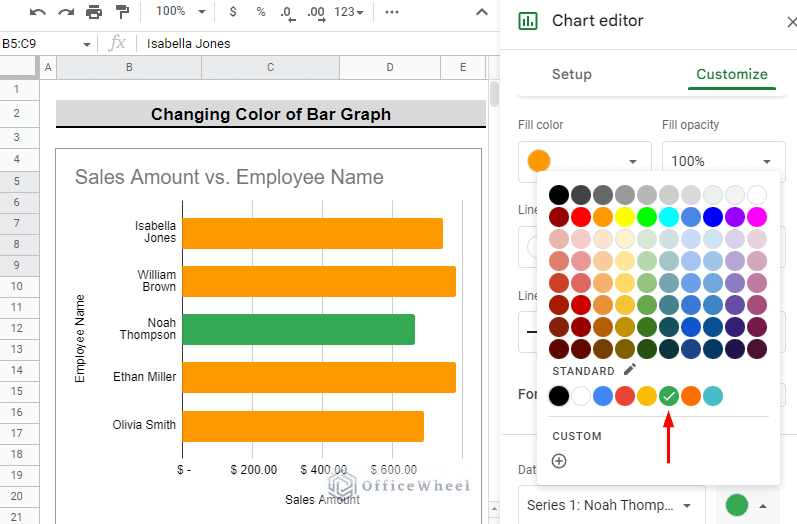The image size is (797, 524).
Task: Open the name box dropdown
Action: [86, 44]
